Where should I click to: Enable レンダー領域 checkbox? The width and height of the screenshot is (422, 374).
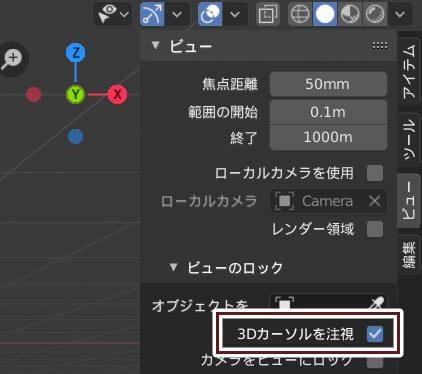[x=375, y=229]
